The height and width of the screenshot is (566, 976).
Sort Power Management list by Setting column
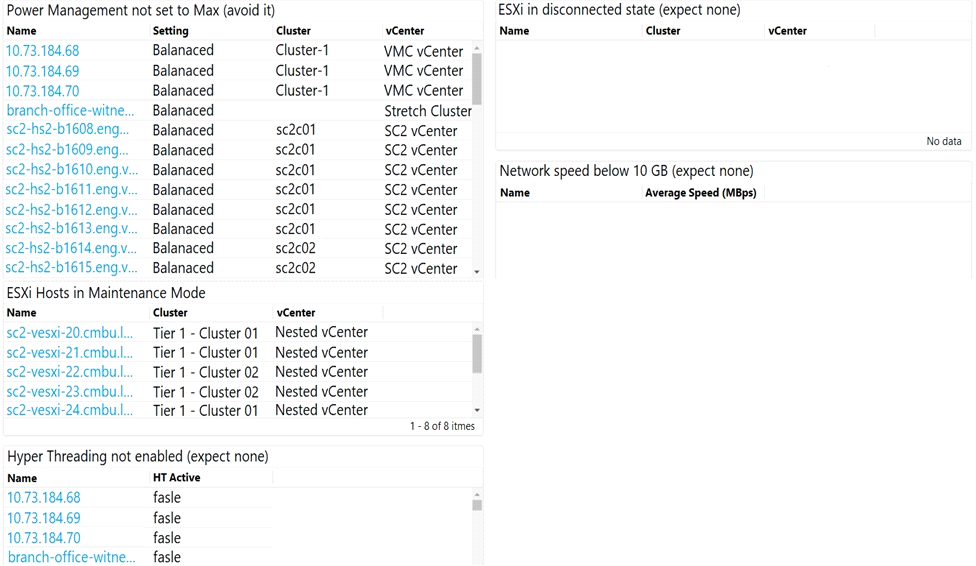coord(171,31)
